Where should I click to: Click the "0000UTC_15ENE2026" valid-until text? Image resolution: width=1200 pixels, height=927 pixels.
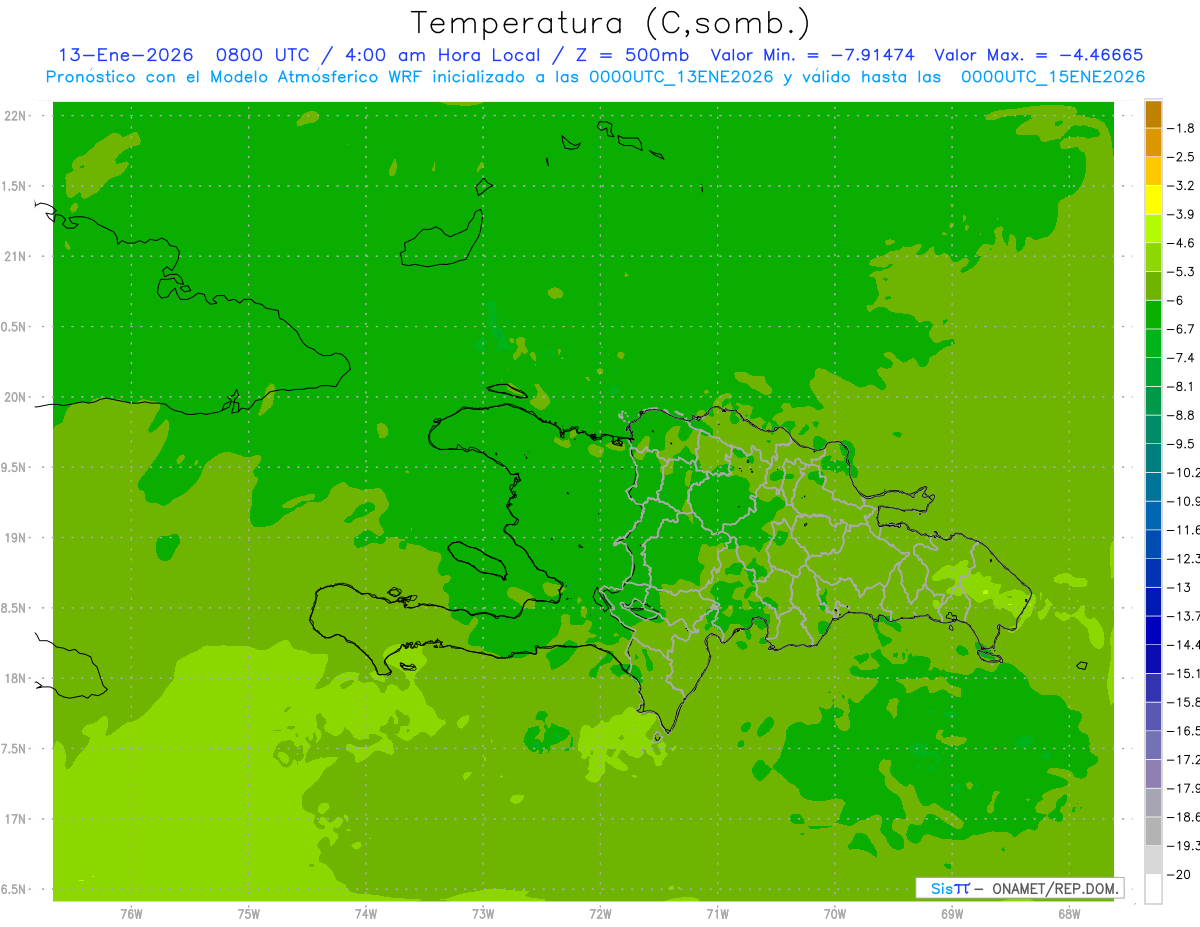pyautogui.click(x=1052, y=77)
